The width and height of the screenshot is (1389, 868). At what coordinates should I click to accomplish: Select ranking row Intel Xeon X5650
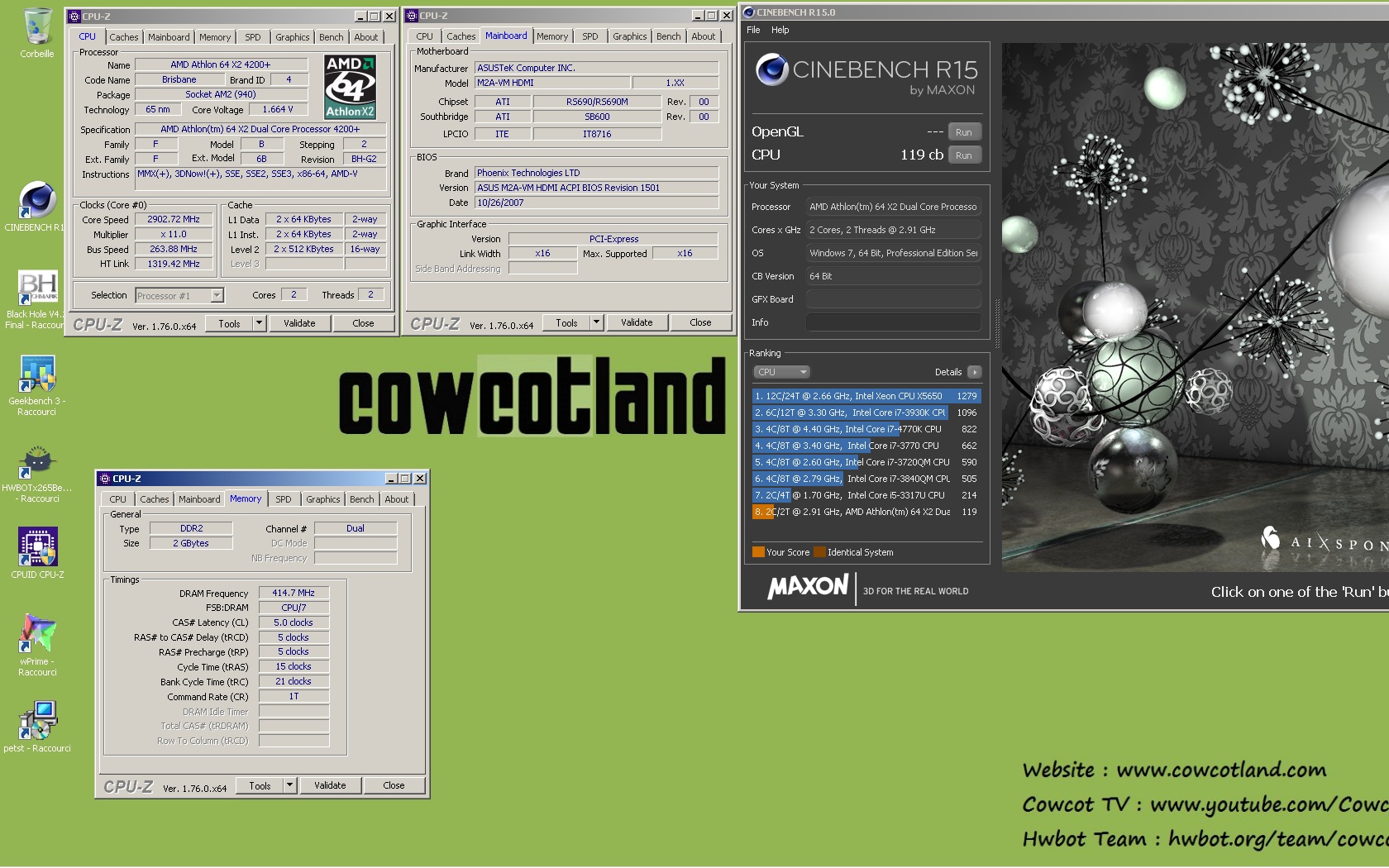coord(866,396)
